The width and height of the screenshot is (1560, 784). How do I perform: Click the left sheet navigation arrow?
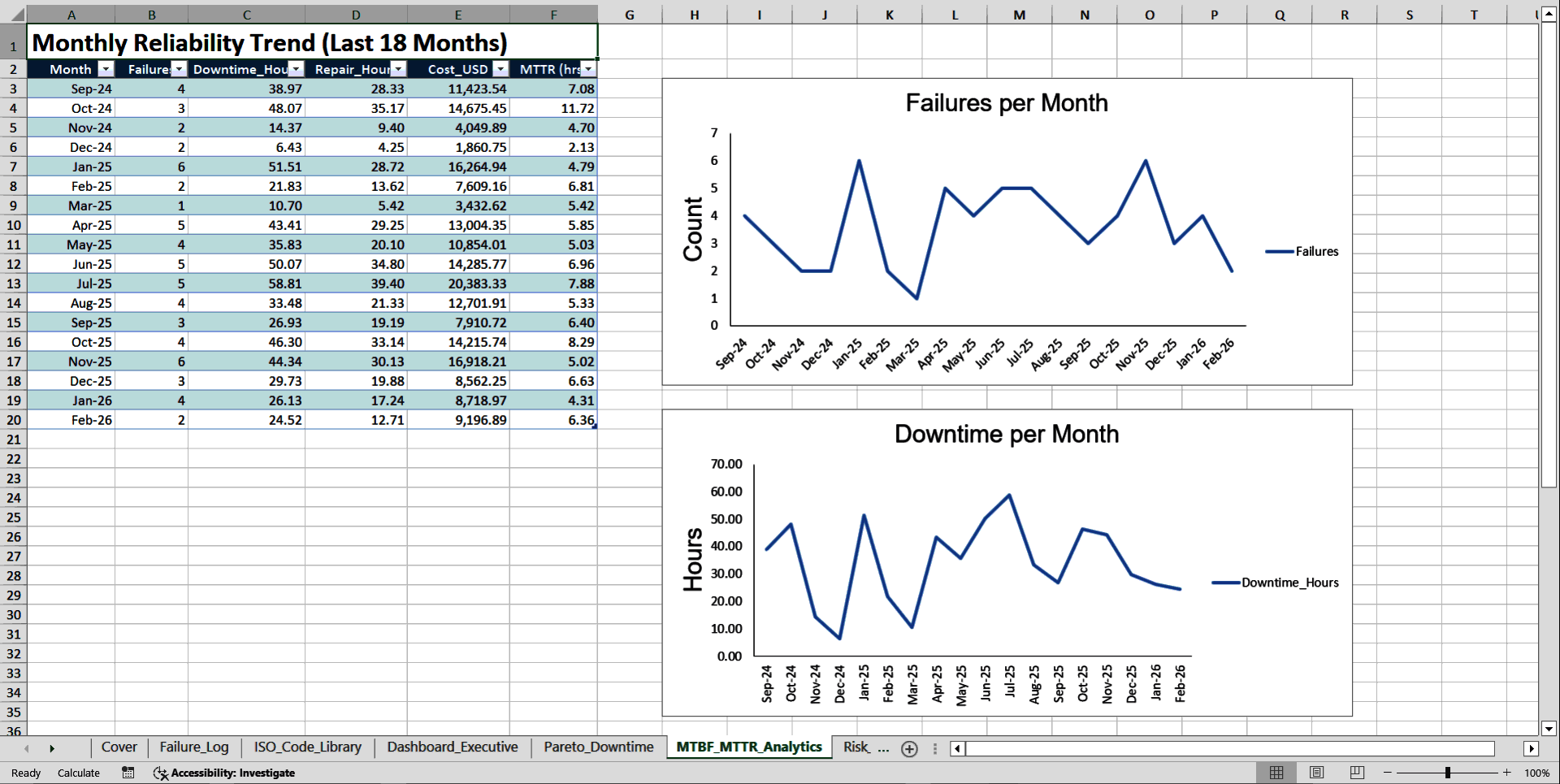coord(27,747)
